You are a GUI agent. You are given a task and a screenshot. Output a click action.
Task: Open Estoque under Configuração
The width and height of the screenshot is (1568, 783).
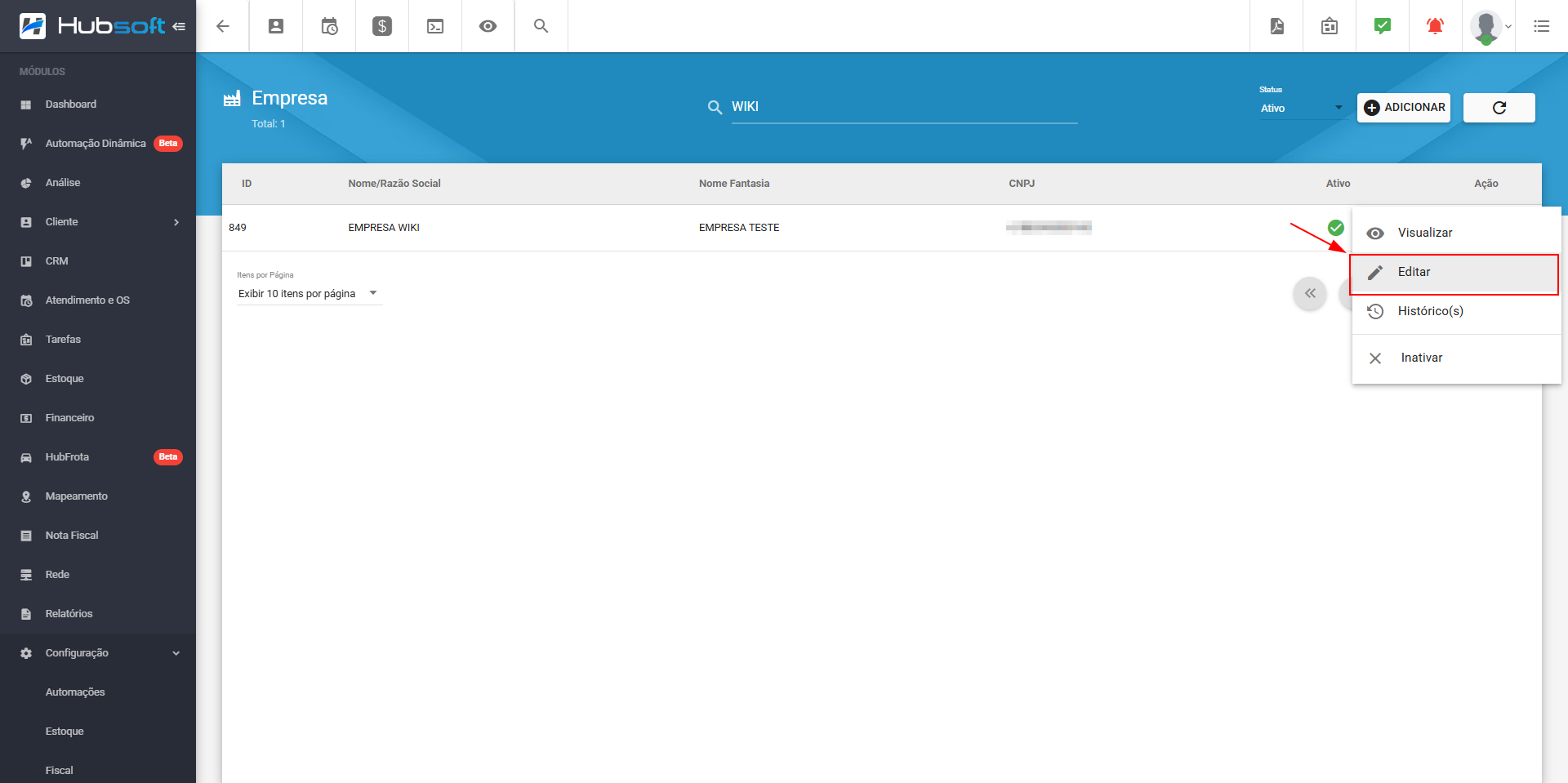point(98,732)
